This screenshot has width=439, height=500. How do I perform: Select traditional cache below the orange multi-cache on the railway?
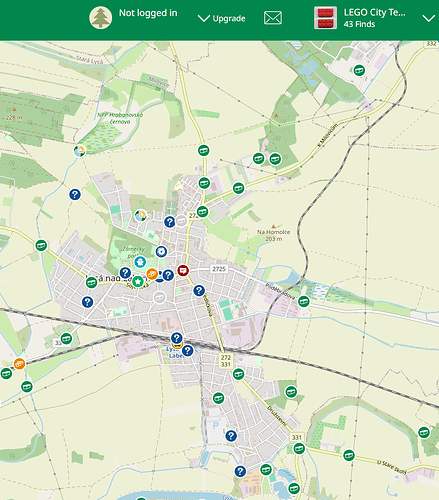27,387
